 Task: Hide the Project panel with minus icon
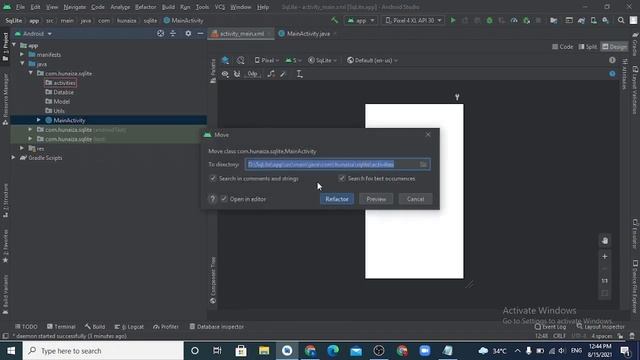point(200,33)
